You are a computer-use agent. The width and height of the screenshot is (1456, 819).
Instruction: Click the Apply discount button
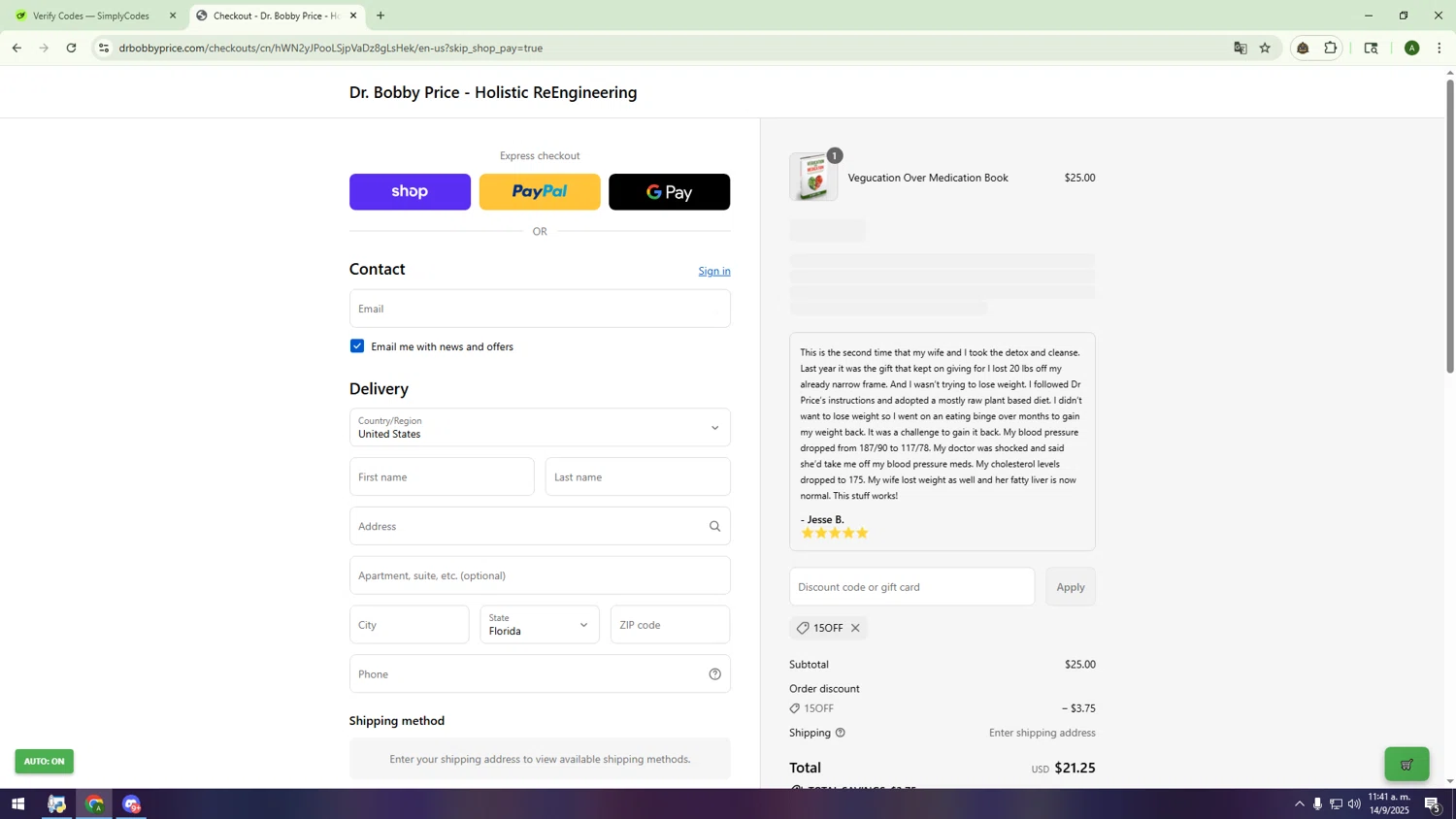1071,587
